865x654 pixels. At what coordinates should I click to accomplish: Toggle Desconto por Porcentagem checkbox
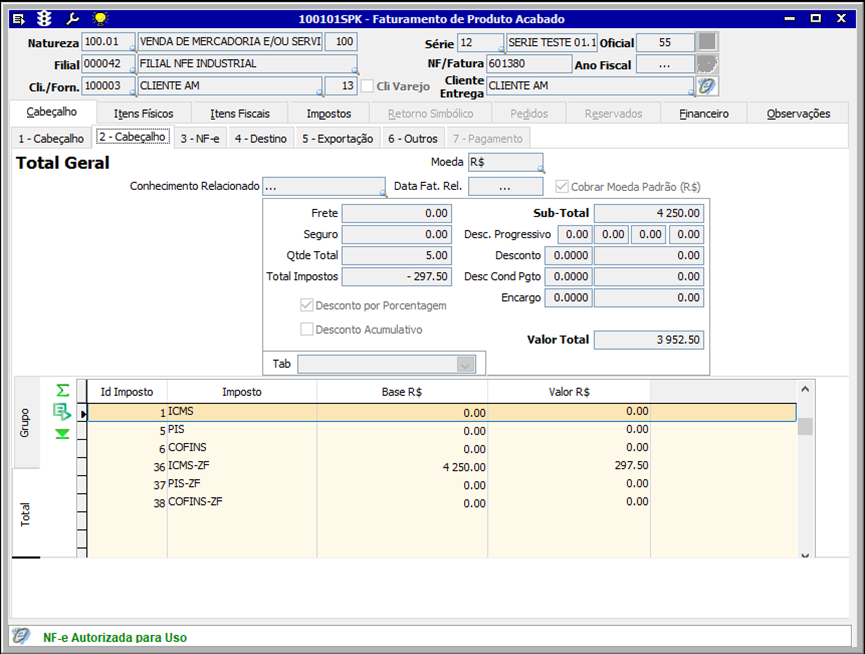click(308, 305)
